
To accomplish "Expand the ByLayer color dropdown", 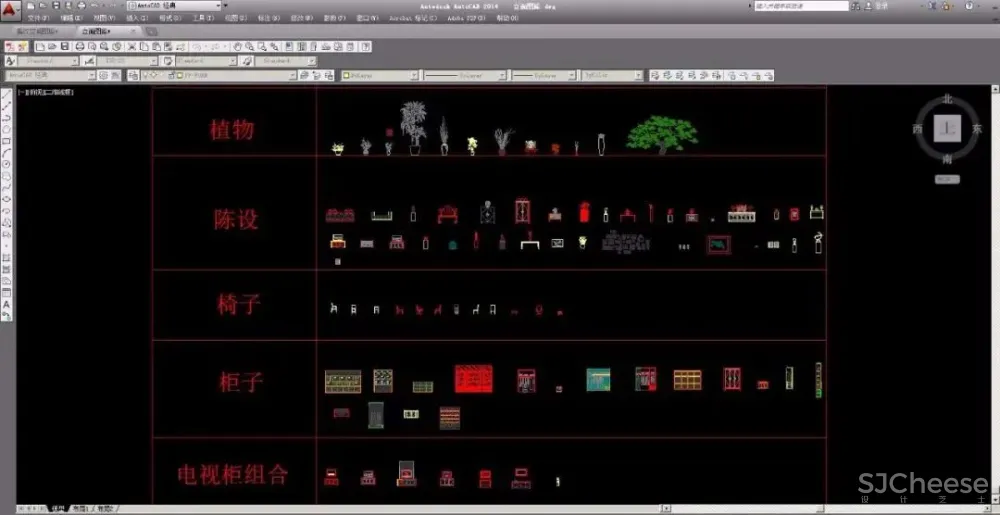I will pos(412,75).
